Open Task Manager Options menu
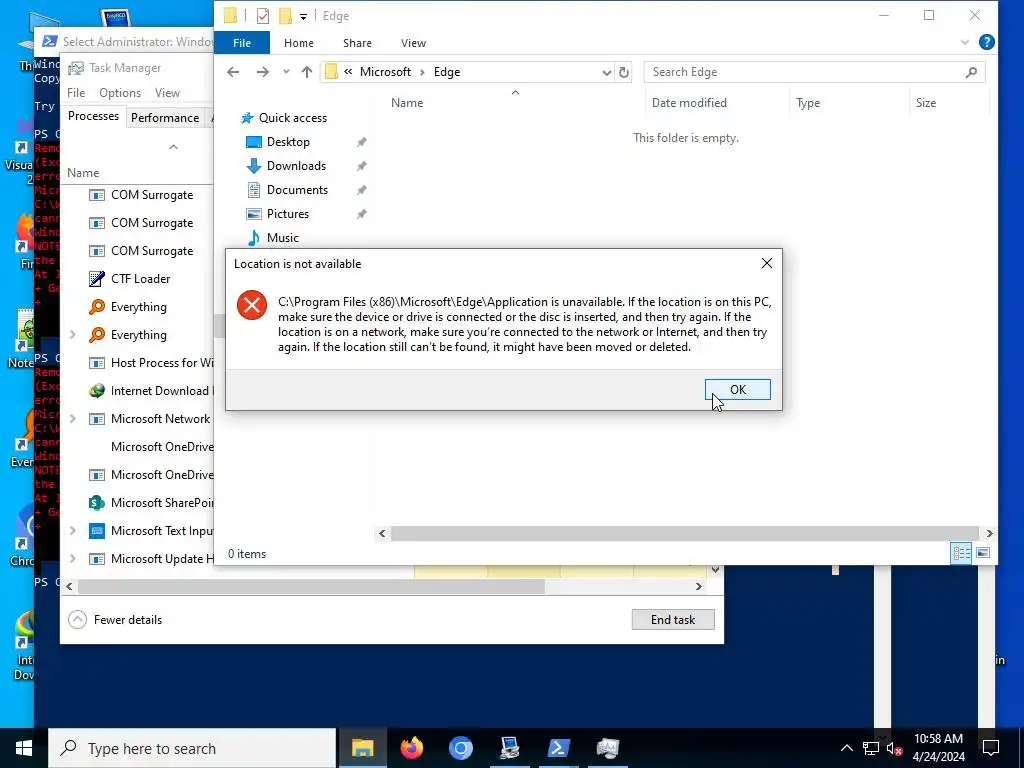Screen dimensions: 1024x768 [x=120, y=93]
